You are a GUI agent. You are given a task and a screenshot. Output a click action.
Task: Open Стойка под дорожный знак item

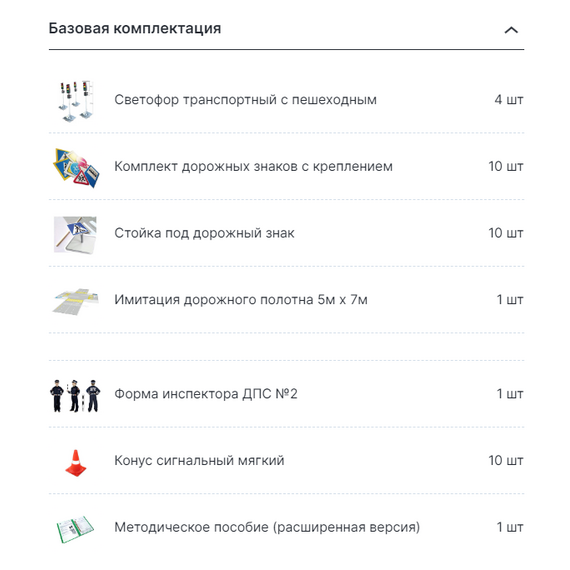coord(204,233)
